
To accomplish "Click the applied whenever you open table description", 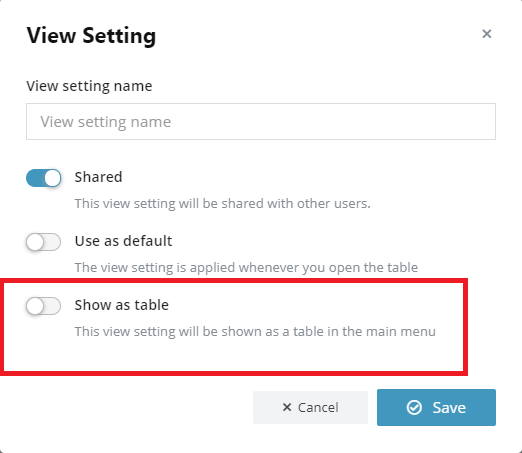I will click(x=246, y=267).
